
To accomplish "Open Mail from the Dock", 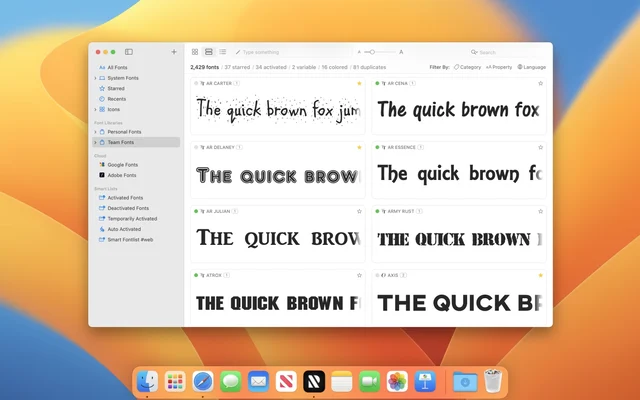I will click(x=258, y=382).
